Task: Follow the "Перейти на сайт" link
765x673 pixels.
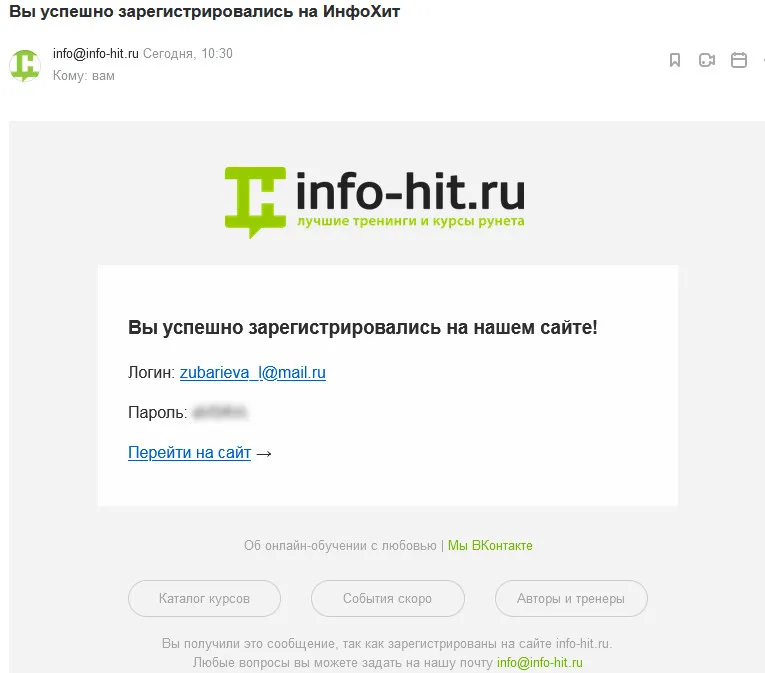Action: tap(189, 452)
